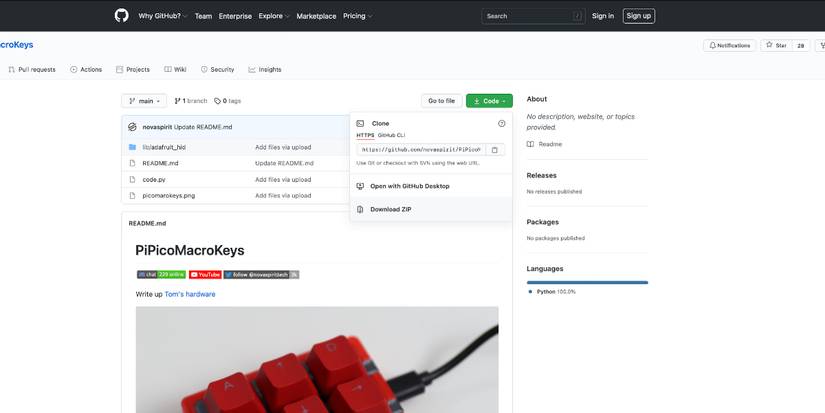Click the README.md file icon
825x413 pixels.
pyautogui.click(x=132, y=164)
